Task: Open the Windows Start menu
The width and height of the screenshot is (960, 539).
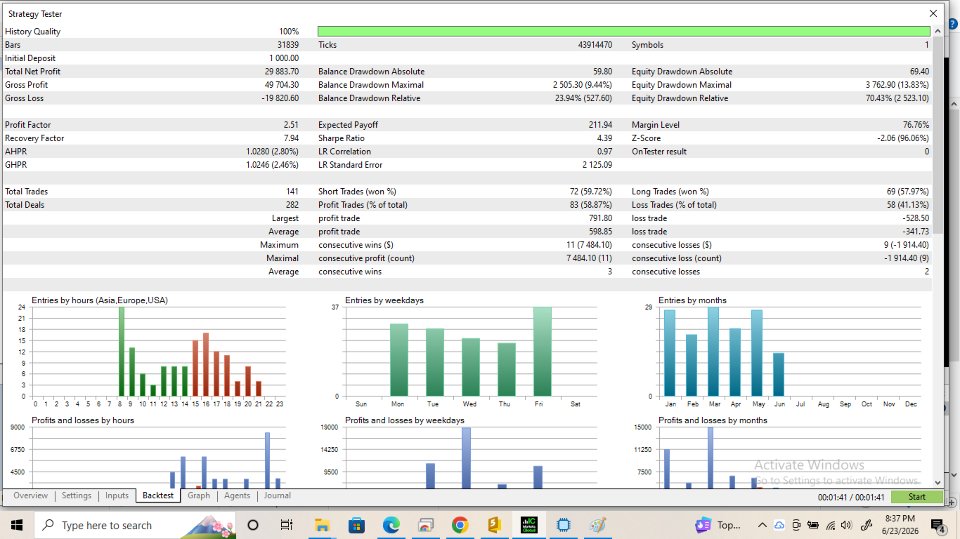Action: [x=17, y=525]
